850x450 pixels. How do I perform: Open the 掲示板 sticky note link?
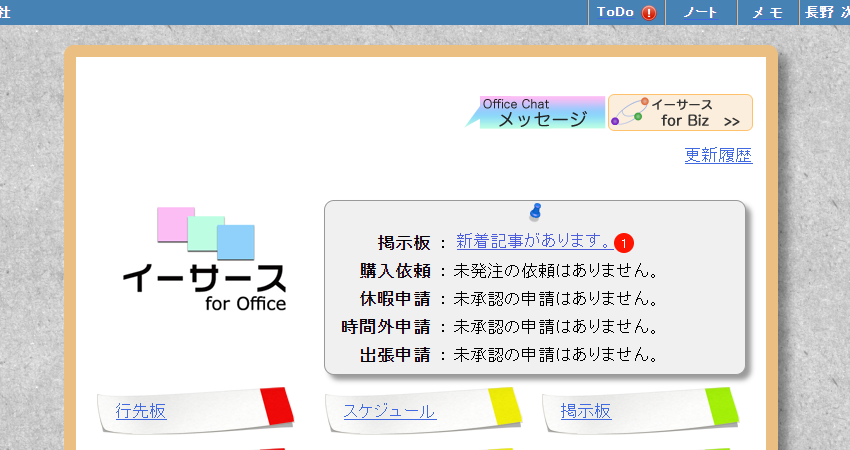(586, 411)
